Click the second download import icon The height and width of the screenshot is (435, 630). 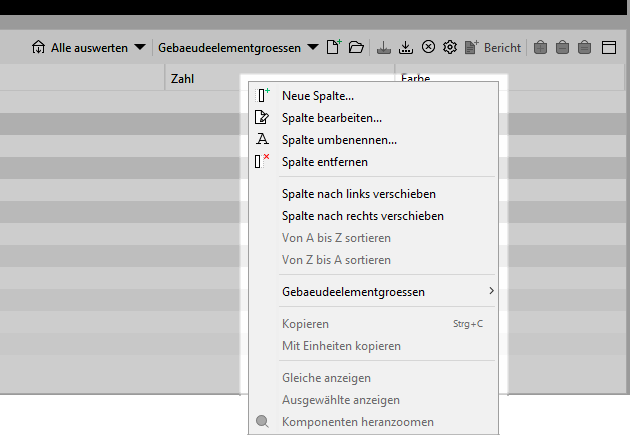point(406,47)
